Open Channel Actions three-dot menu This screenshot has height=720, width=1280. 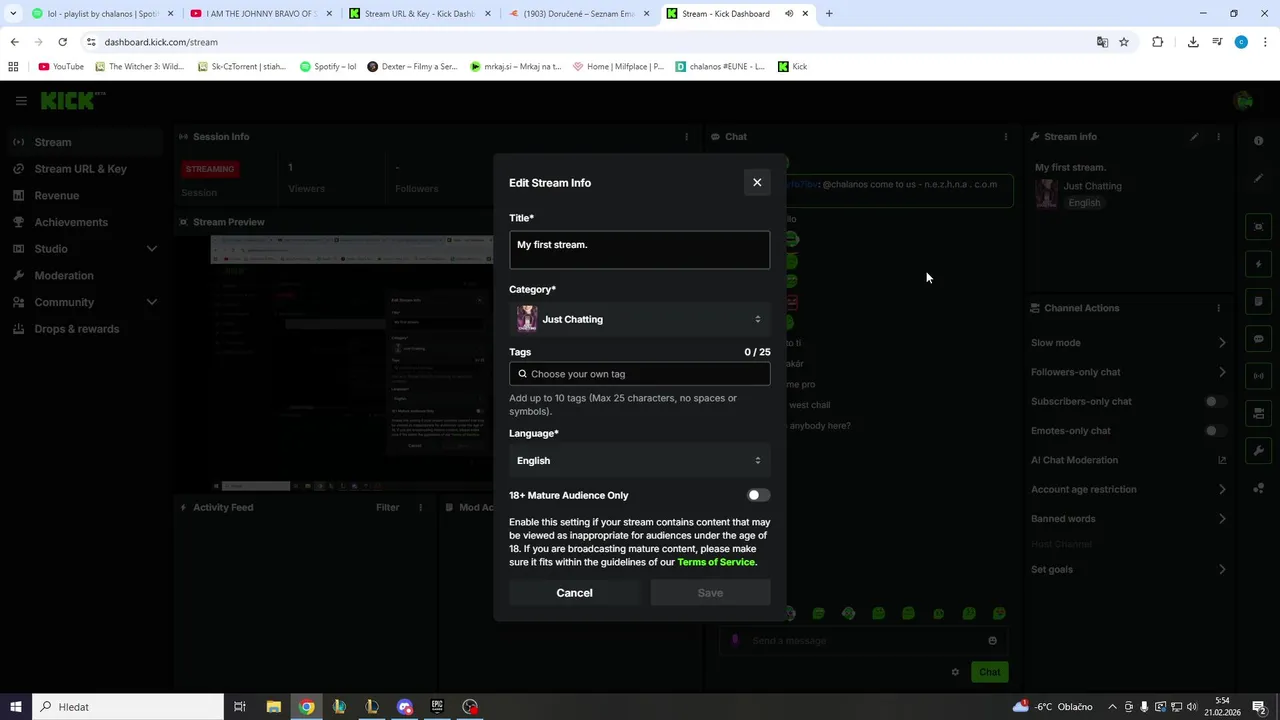(1218, 308)
